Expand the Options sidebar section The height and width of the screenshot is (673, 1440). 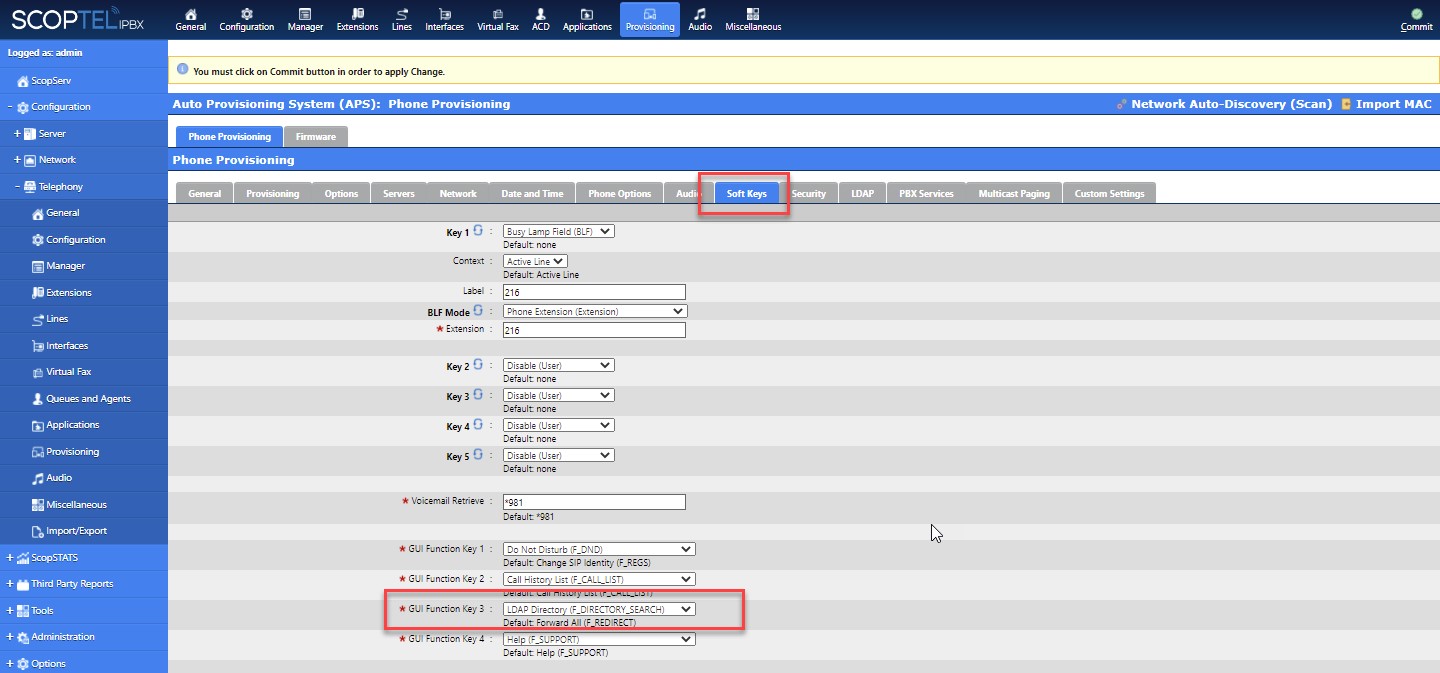(10, 663)
